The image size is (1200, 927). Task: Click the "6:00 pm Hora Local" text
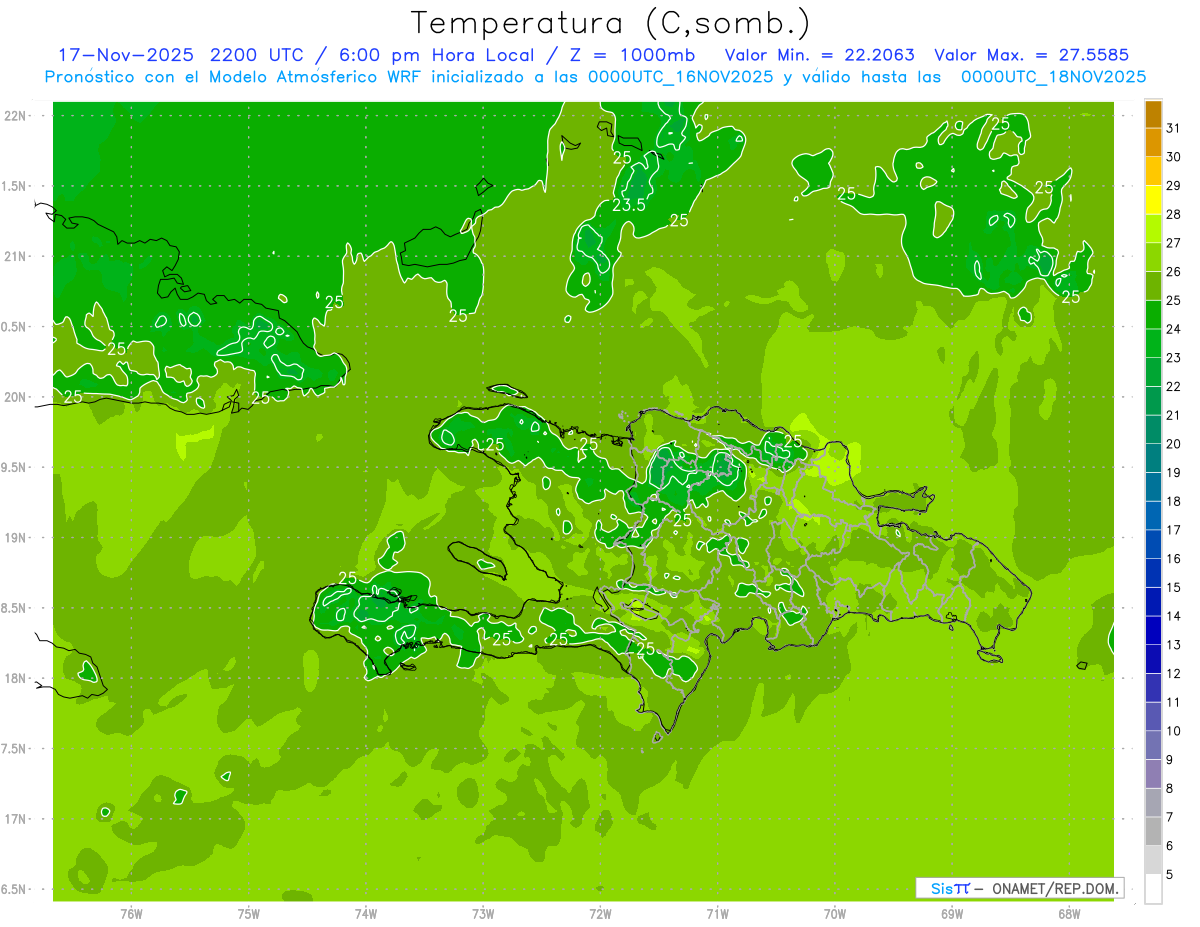pyautogui.click(x=437, y=55)
